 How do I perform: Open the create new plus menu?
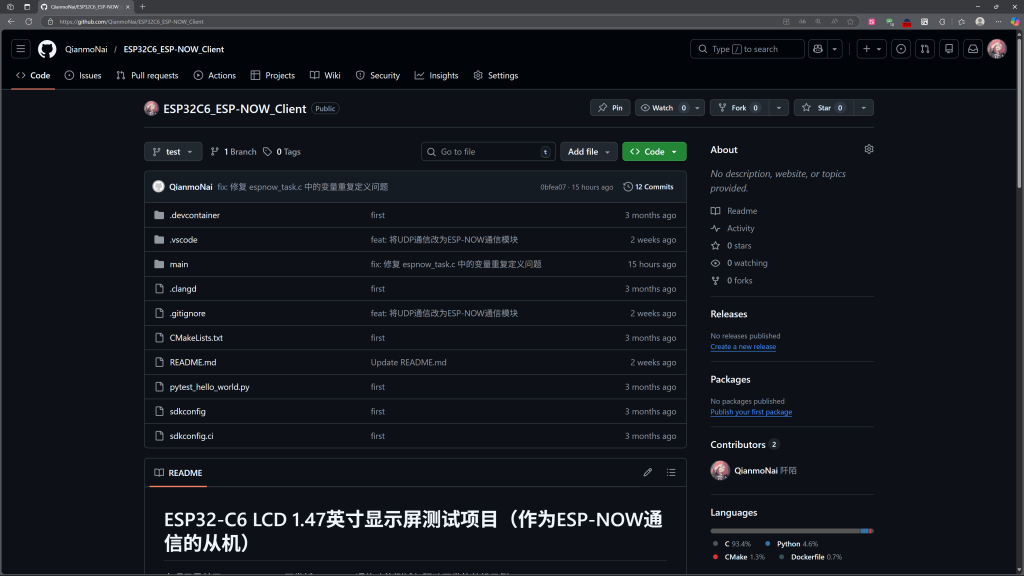tap(872, 49)
